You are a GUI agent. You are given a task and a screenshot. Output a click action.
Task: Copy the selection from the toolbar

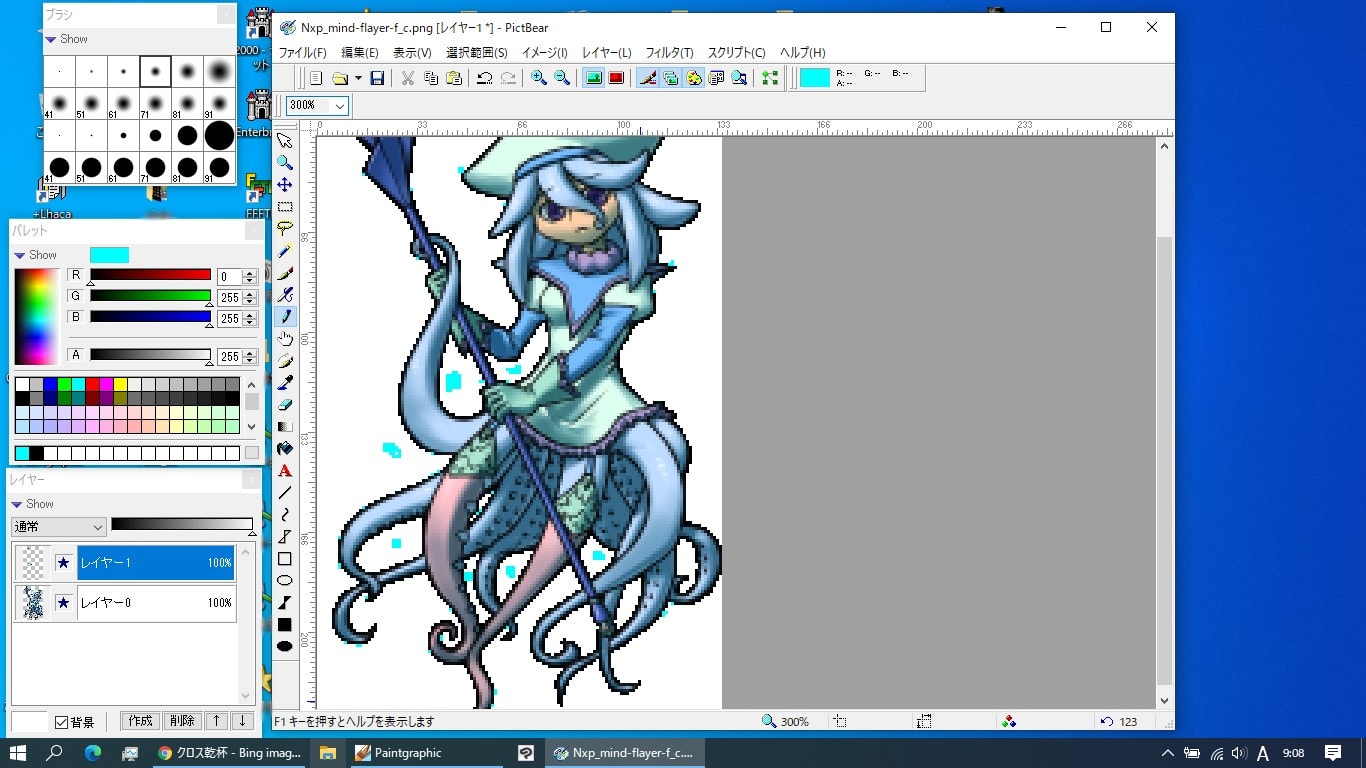click(x=431, y=78)
